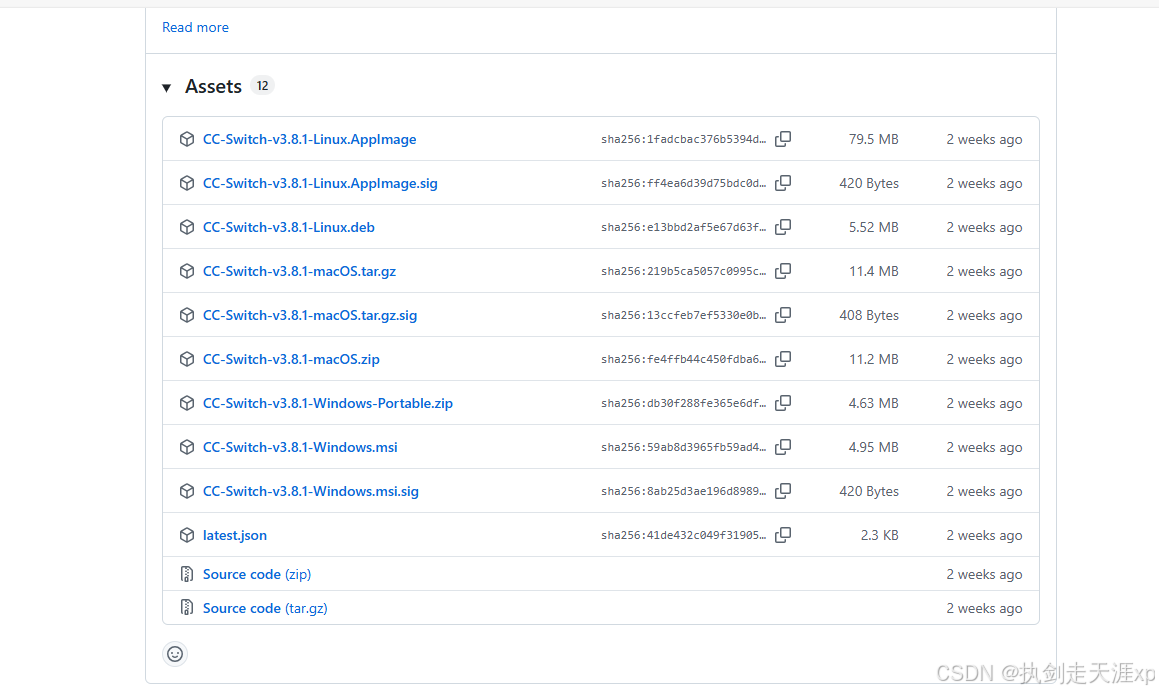Download Source code (tar.gz)

click(265, 608)
